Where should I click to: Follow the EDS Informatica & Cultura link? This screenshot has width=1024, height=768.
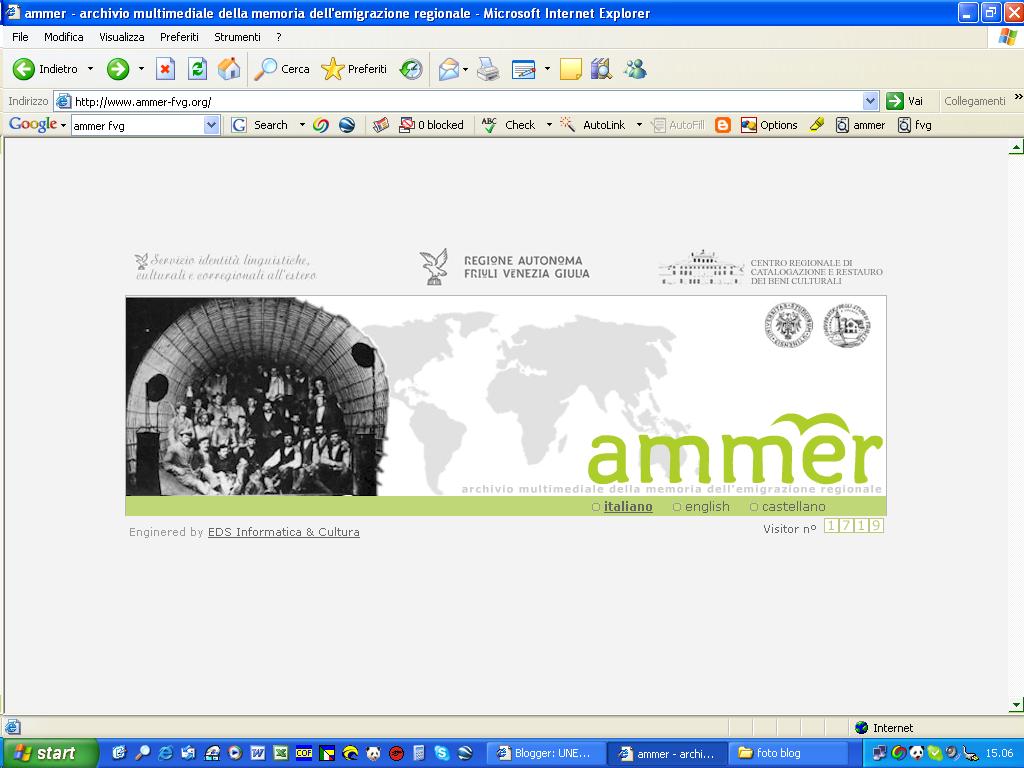(x=283, y=532)
